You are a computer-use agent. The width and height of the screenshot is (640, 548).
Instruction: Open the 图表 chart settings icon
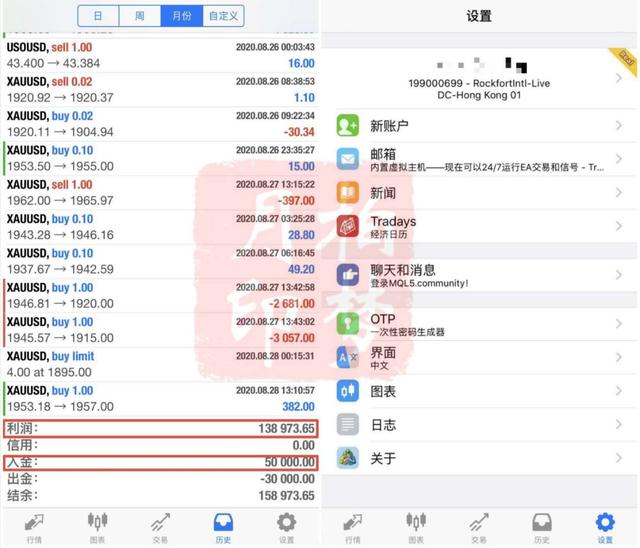click(348, 391)
